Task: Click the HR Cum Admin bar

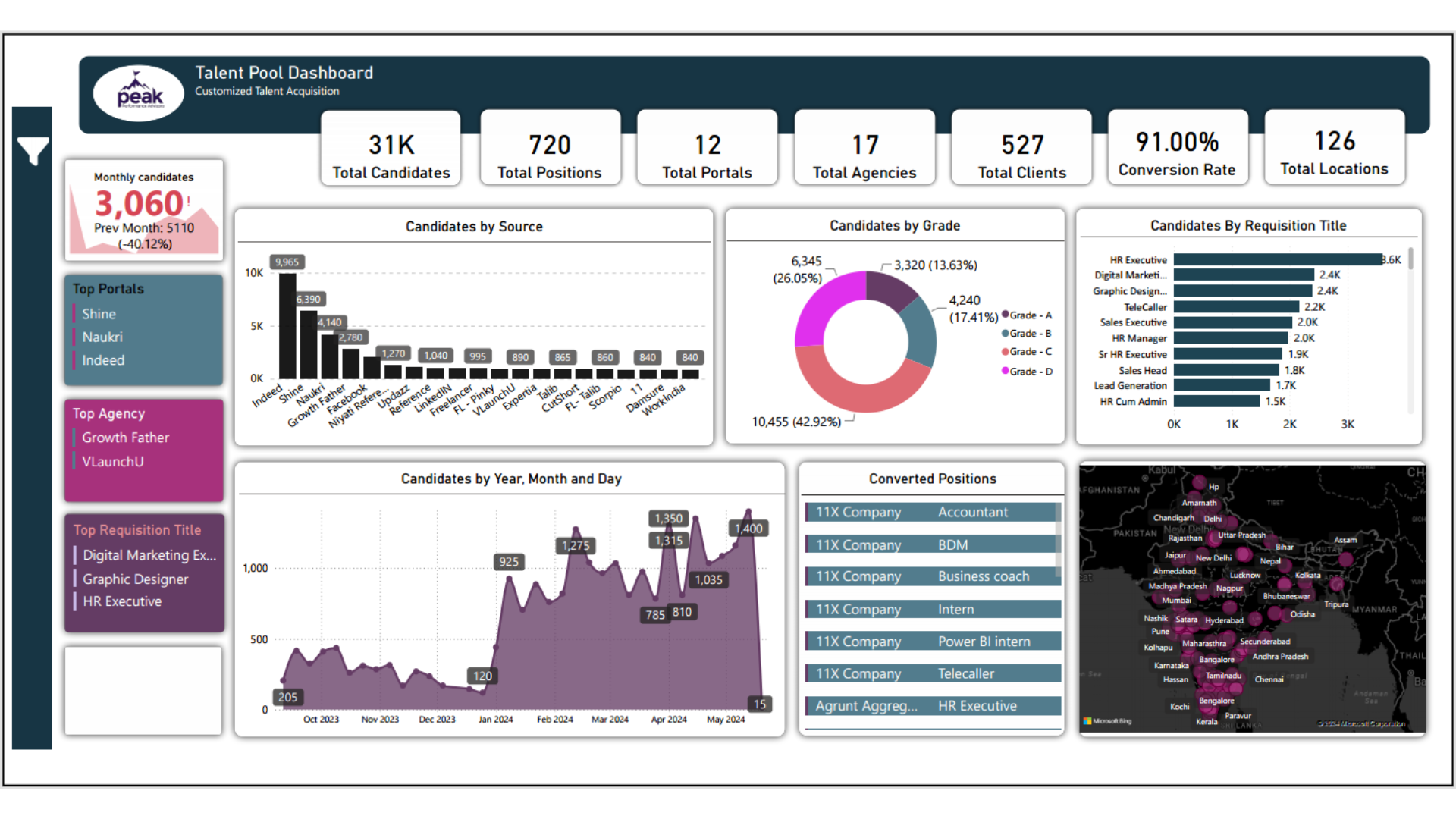Action: (x=1217, y=401)
